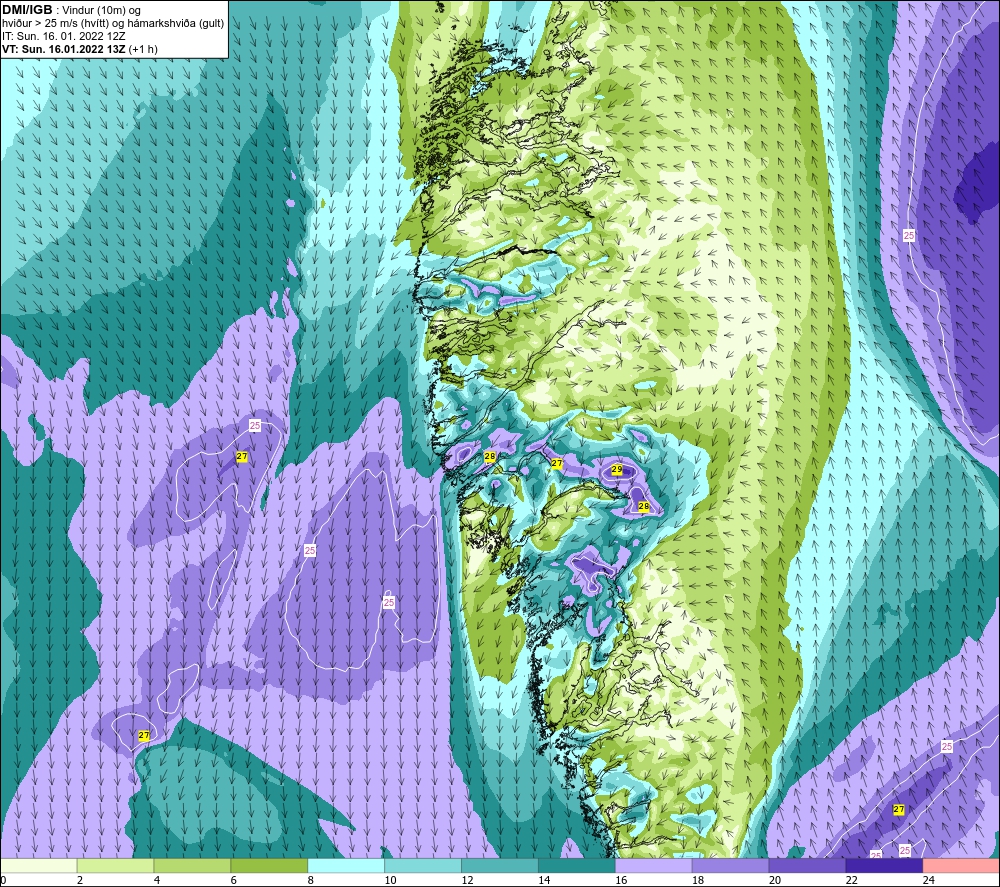Click the yellow 29 peak gust label
The image size is (1000, 887).
[x=617, y=469]
